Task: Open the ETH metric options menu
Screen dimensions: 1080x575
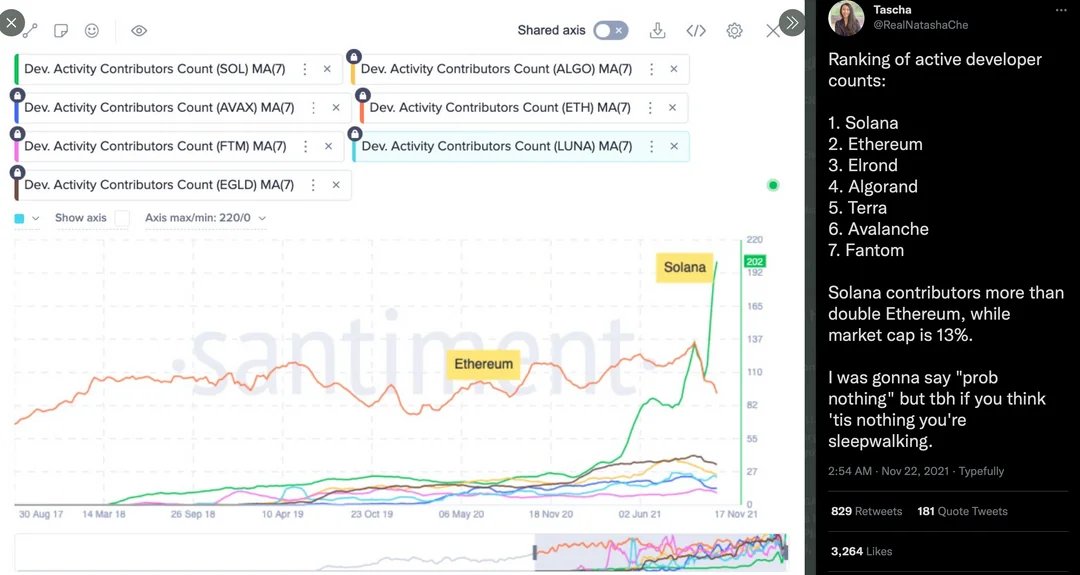Action: (x=650, y=107)
